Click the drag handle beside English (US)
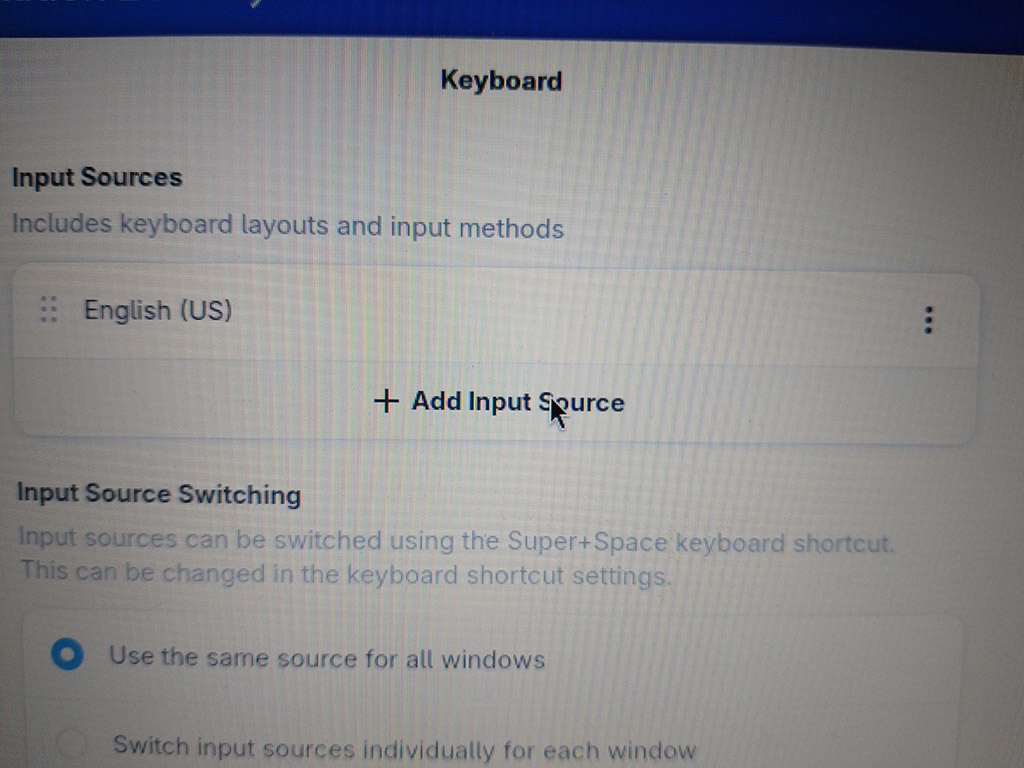 click(x=48, y=310)
